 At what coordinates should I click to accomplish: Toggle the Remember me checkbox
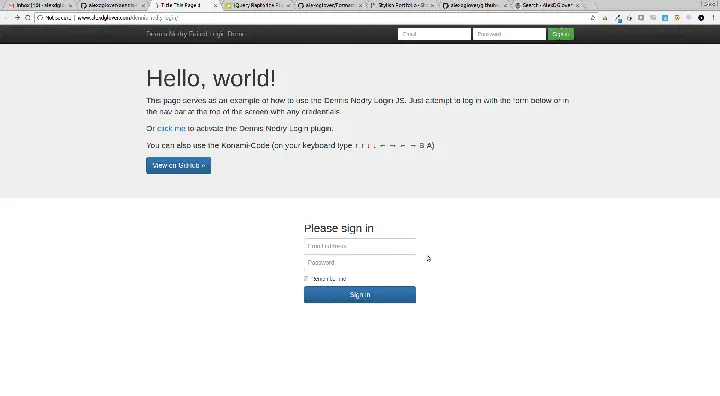306,279
